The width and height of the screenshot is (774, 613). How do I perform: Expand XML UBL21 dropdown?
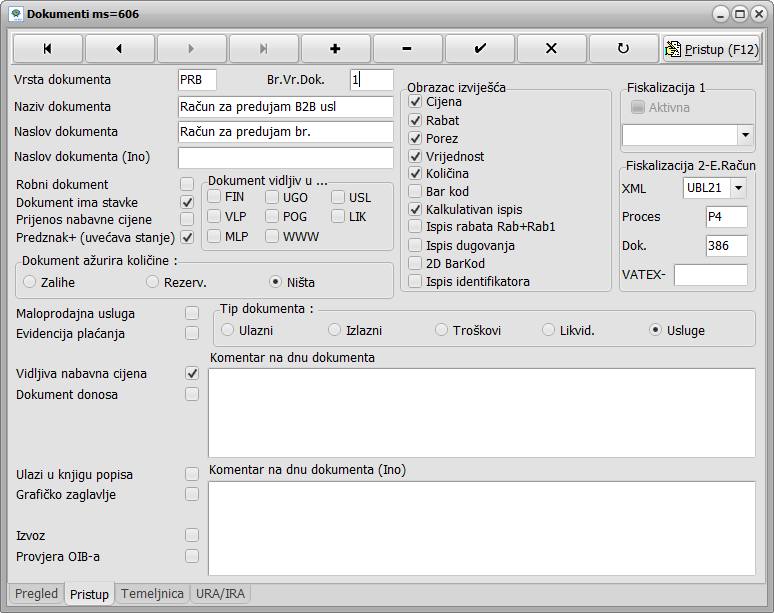739,187
